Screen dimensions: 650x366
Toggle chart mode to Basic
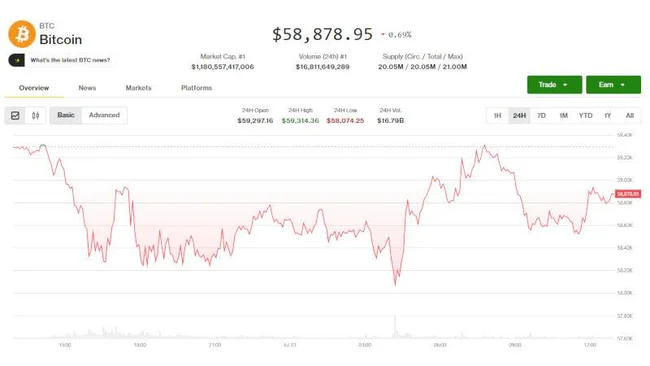coord(66,115)
